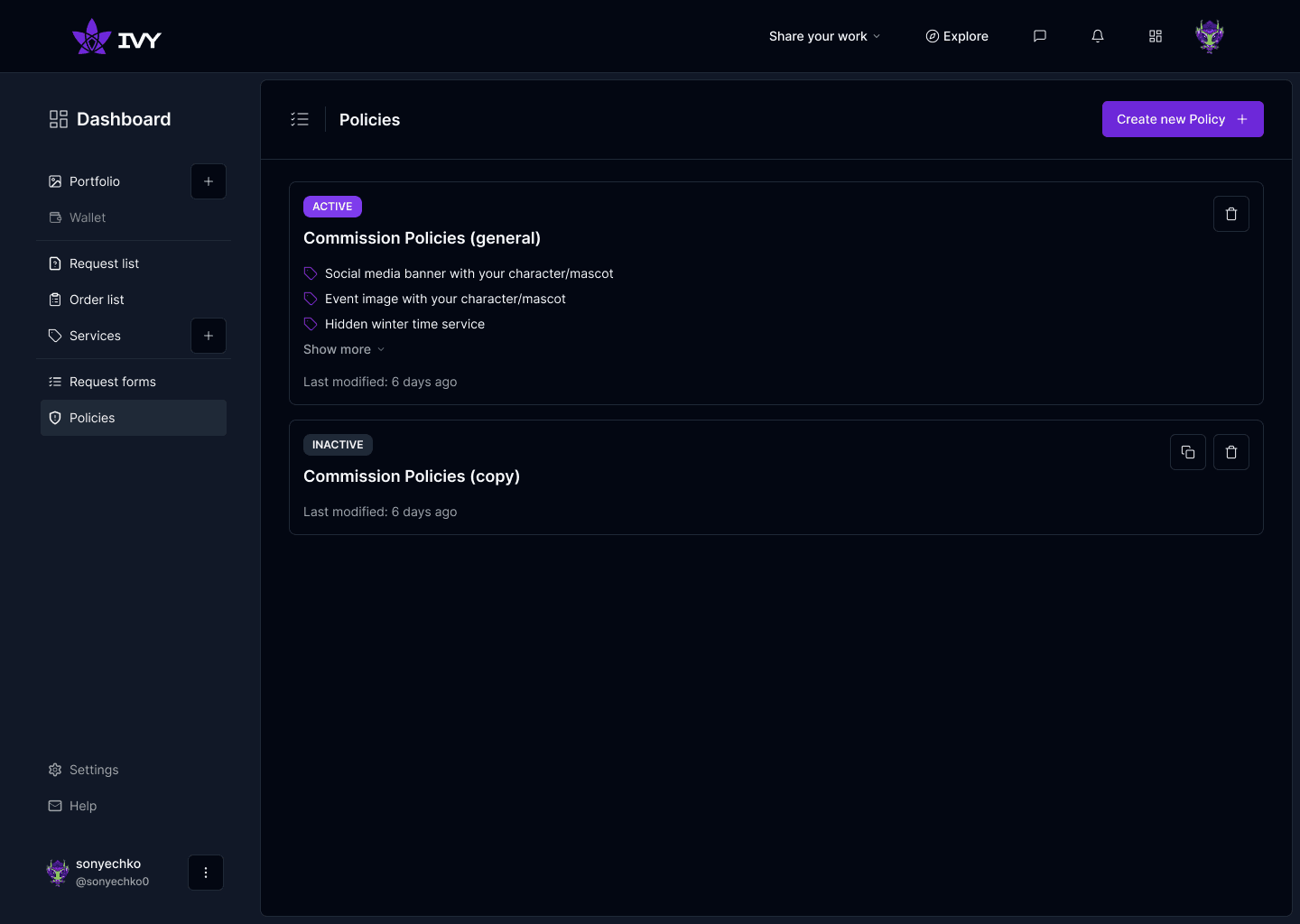Open Order list in the sidebar
1300x924 pixels.
134,300
